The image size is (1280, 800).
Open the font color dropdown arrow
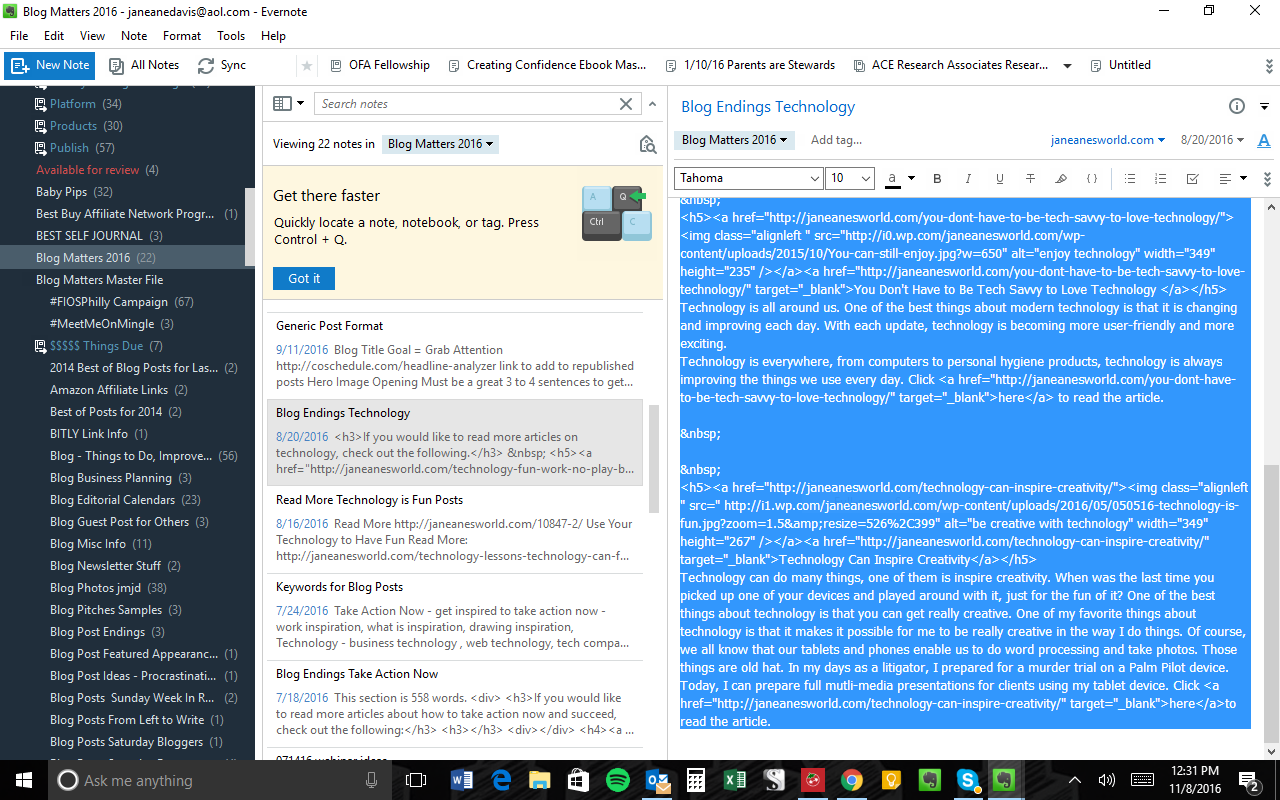pyautogui.click(x=911, y=179)
